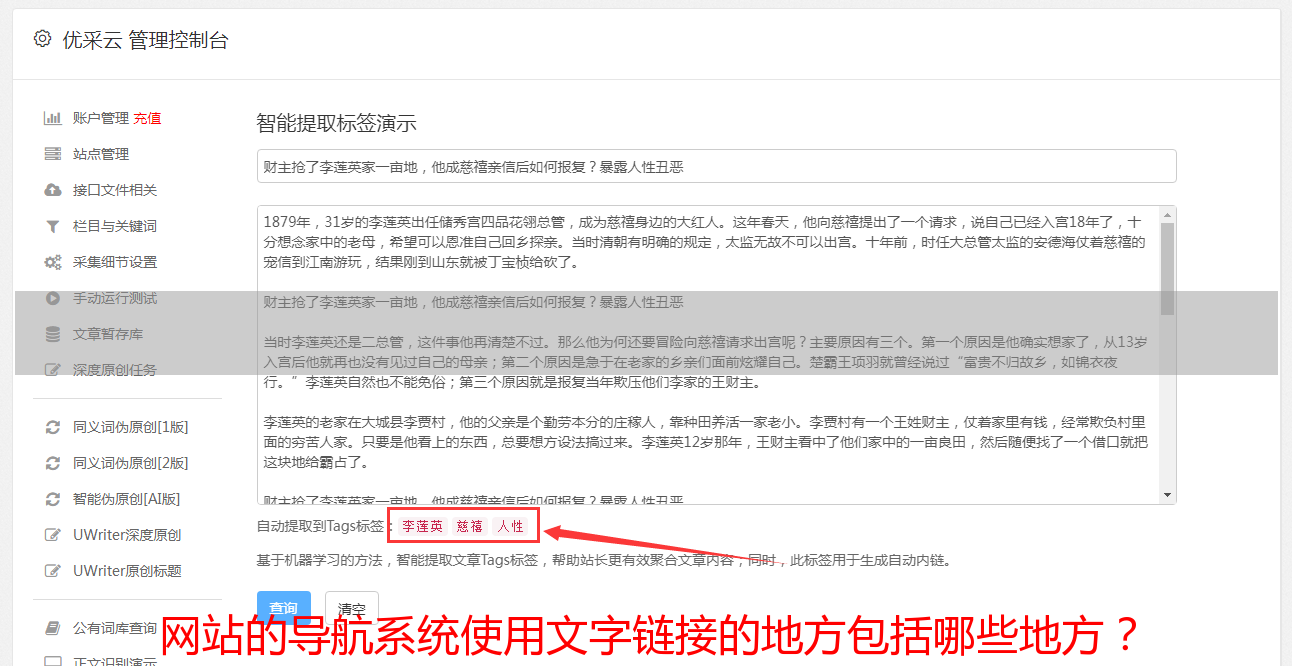
Task: Open 同义词伪原创[2版] menu item
Action: (x=130, y=463)
